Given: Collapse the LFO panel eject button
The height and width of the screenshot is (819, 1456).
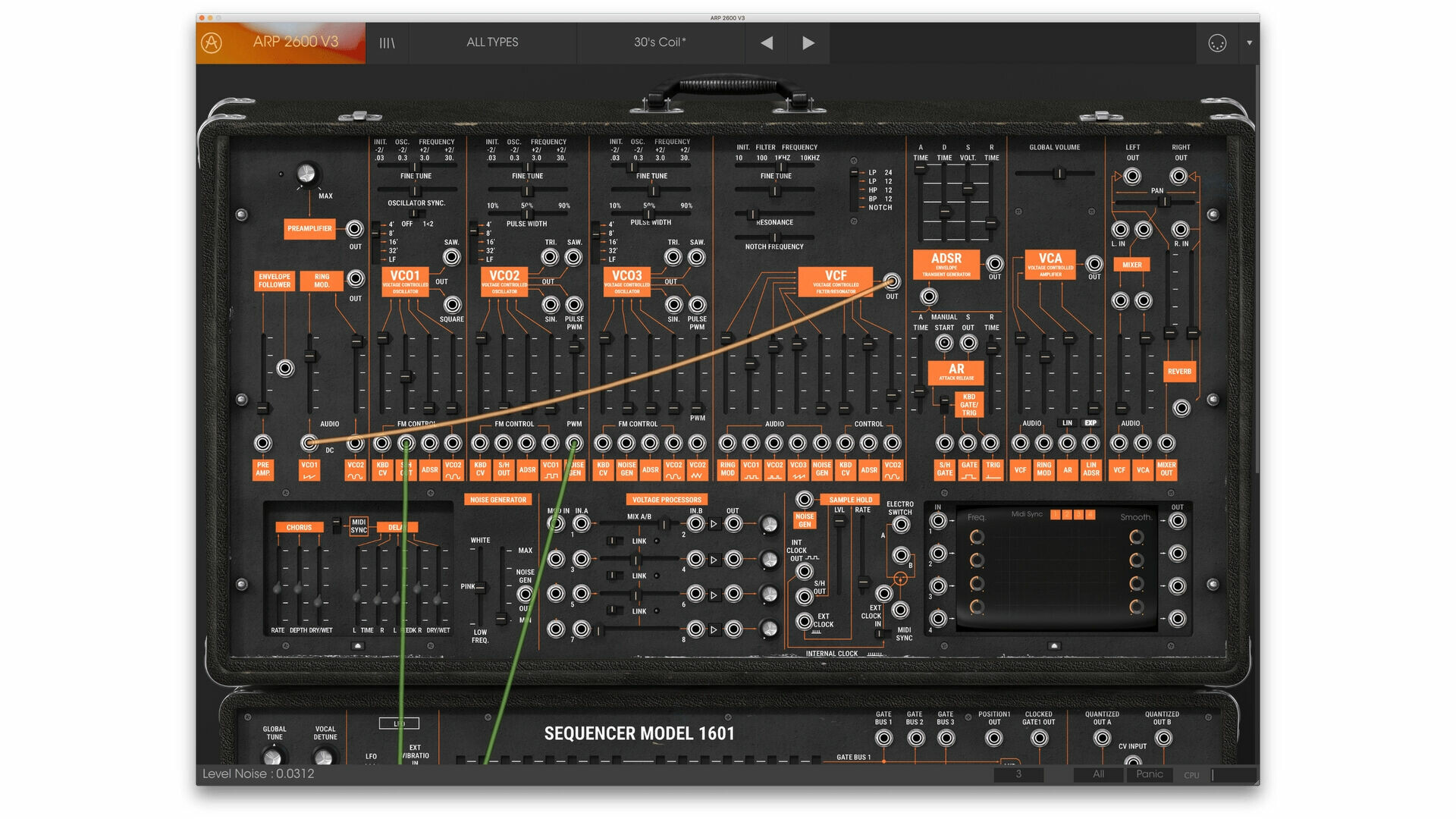Looking at the screenshot, I should (1054, 646).
